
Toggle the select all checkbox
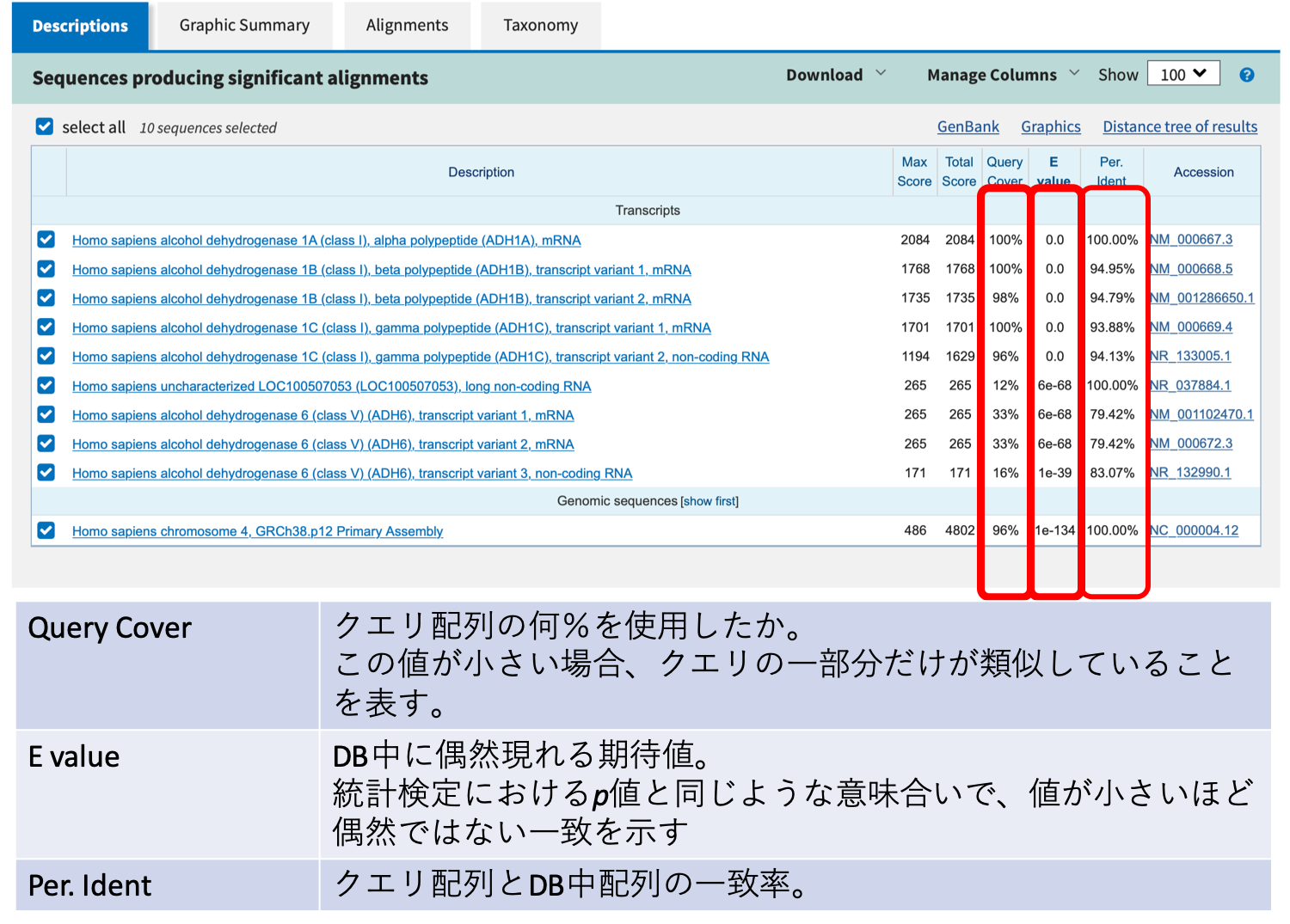[45, 127]
